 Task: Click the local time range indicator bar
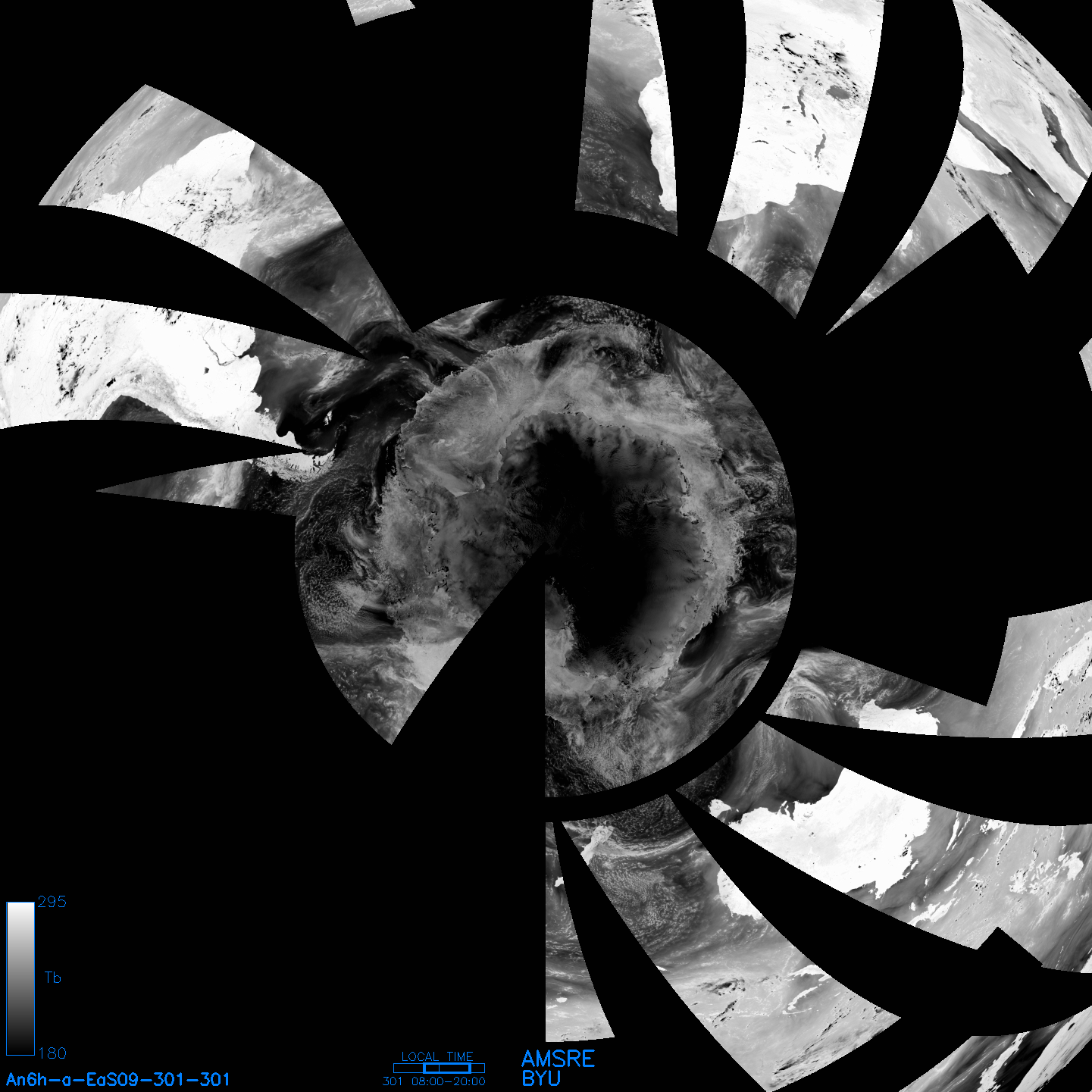click(439, 1068)
